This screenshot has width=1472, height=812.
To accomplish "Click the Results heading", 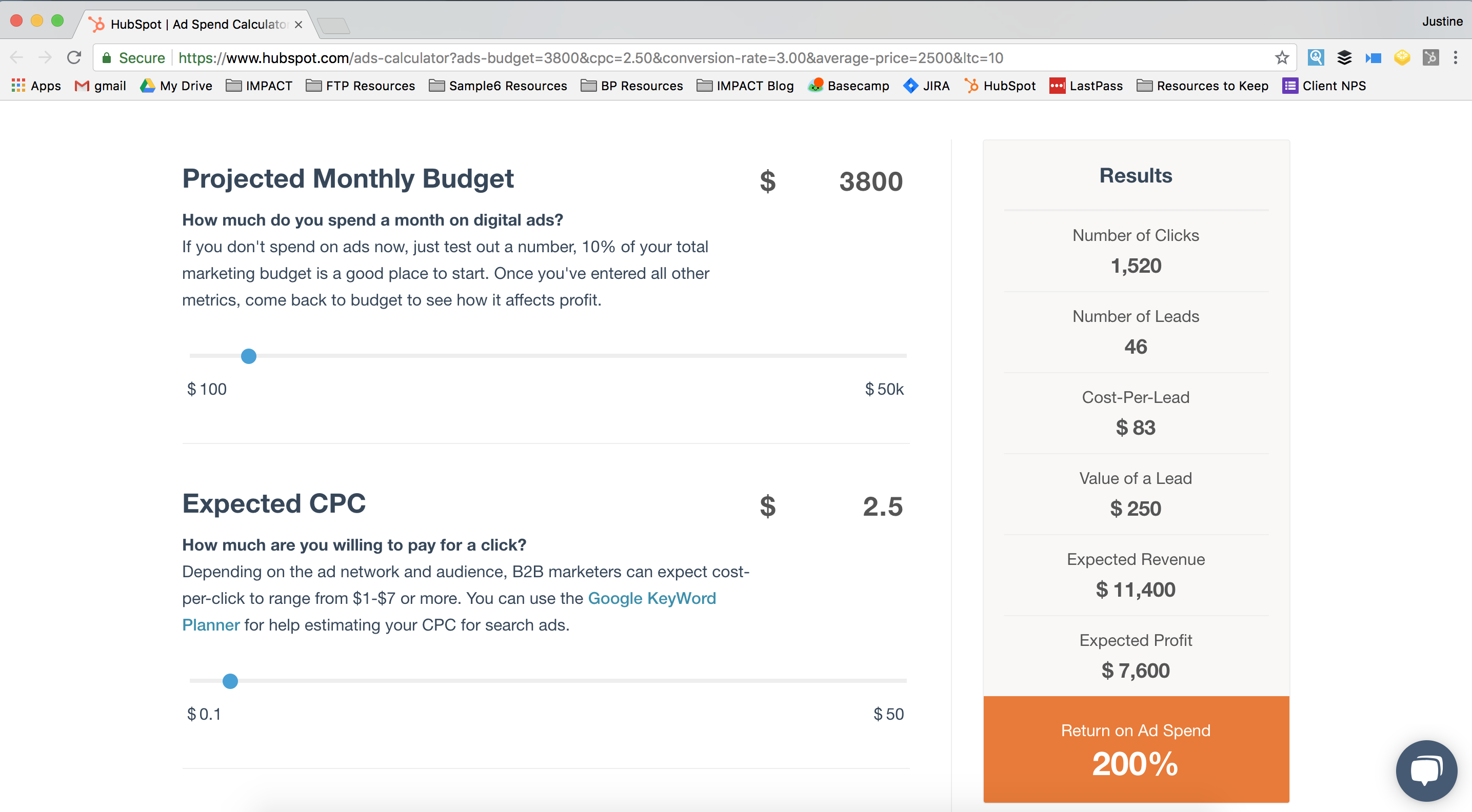I will tap(1136, 176).
